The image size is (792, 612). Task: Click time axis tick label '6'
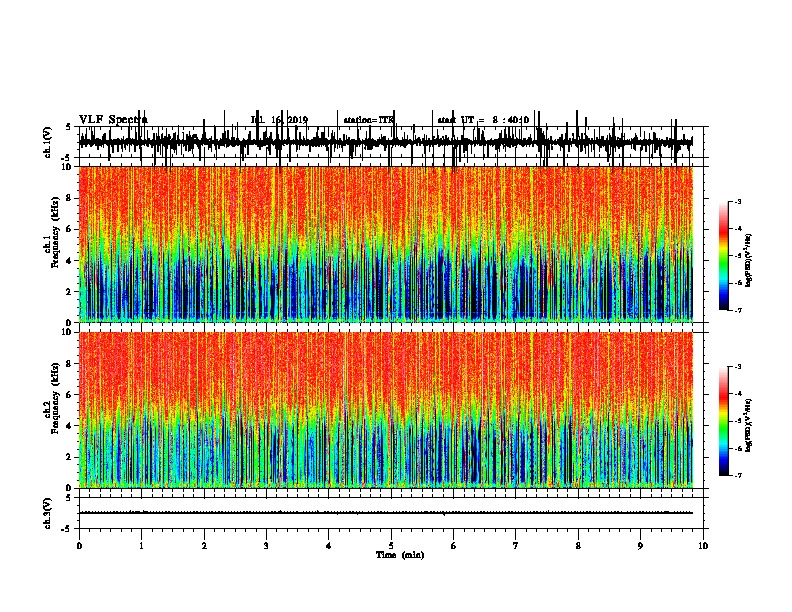[454, 546]
